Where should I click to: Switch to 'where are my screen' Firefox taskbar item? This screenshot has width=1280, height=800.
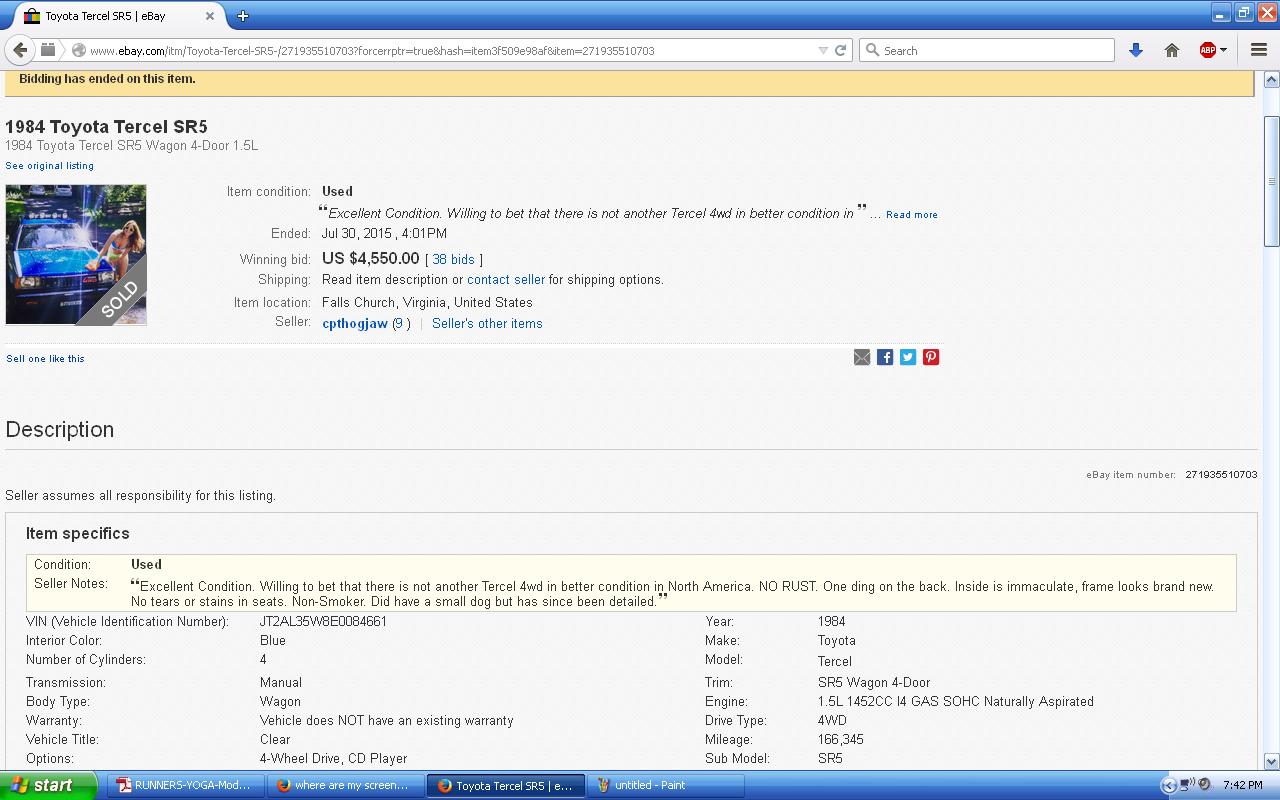[x=344, y=785]
